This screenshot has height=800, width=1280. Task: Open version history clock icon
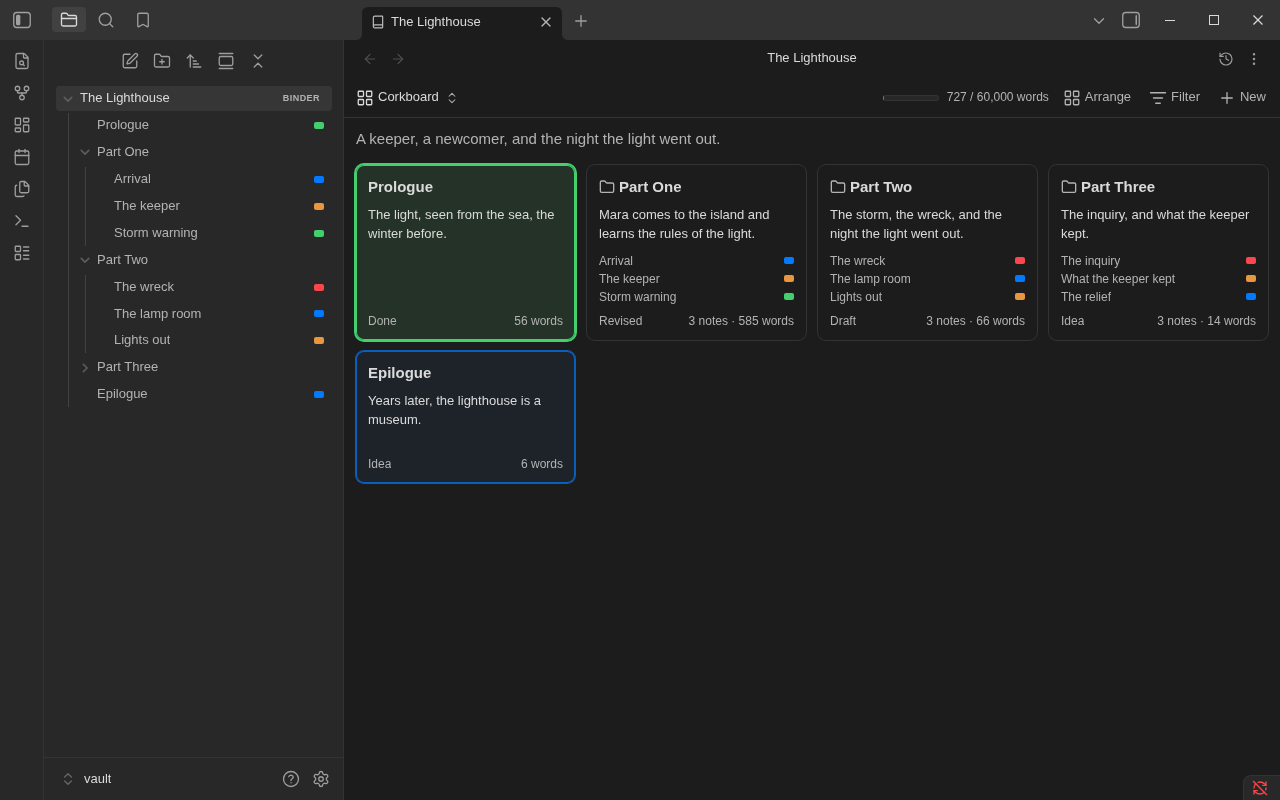tap(1226, 59)
